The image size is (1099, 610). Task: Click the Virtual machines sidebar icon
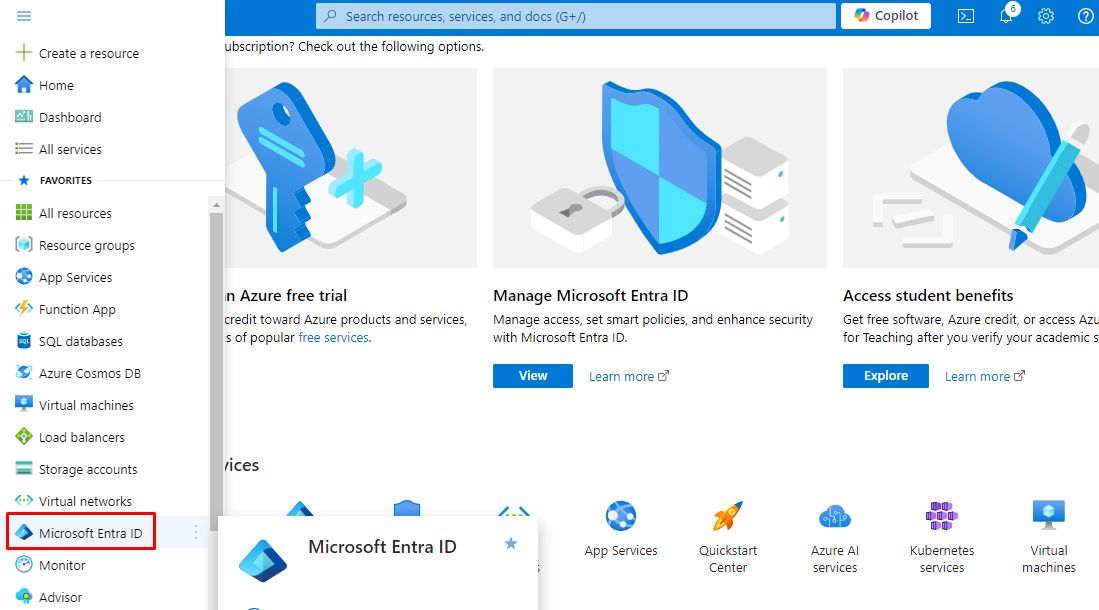coord(24,405)
